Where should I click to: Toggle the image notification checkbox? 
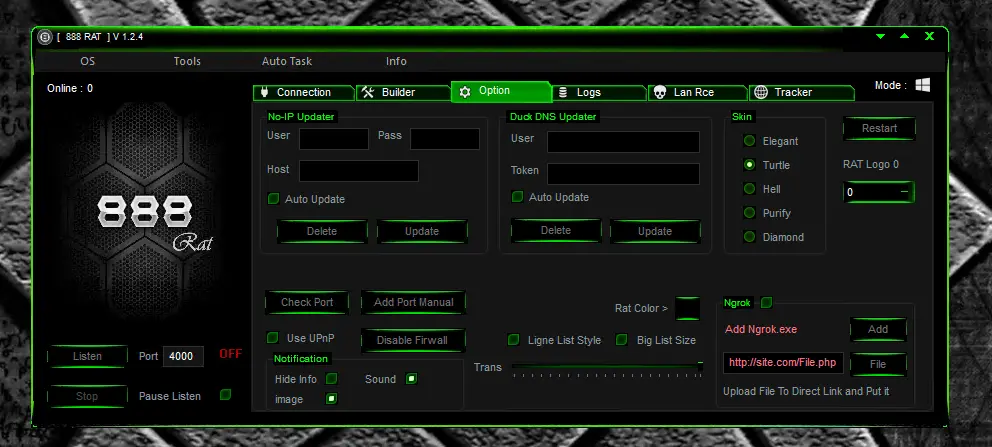(x=331, y=399)
